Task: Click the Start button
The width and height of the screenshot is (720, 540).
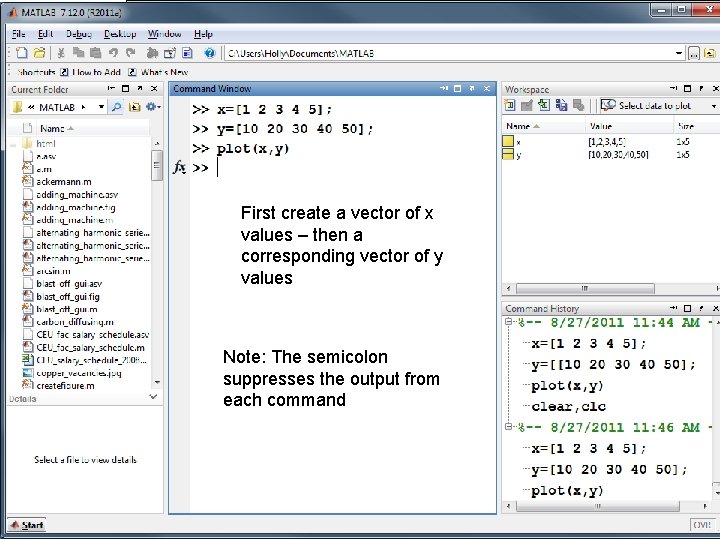Action: (27, 525)
